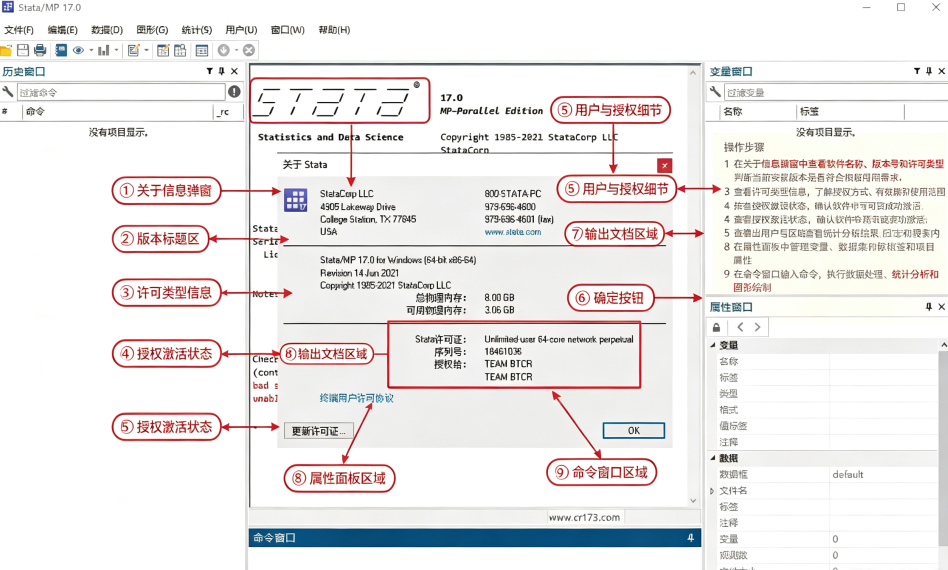The height and width of the screenshot is (570, 948).
Task: Click the Open file folder toolbar icon
Action: point(6,51)
